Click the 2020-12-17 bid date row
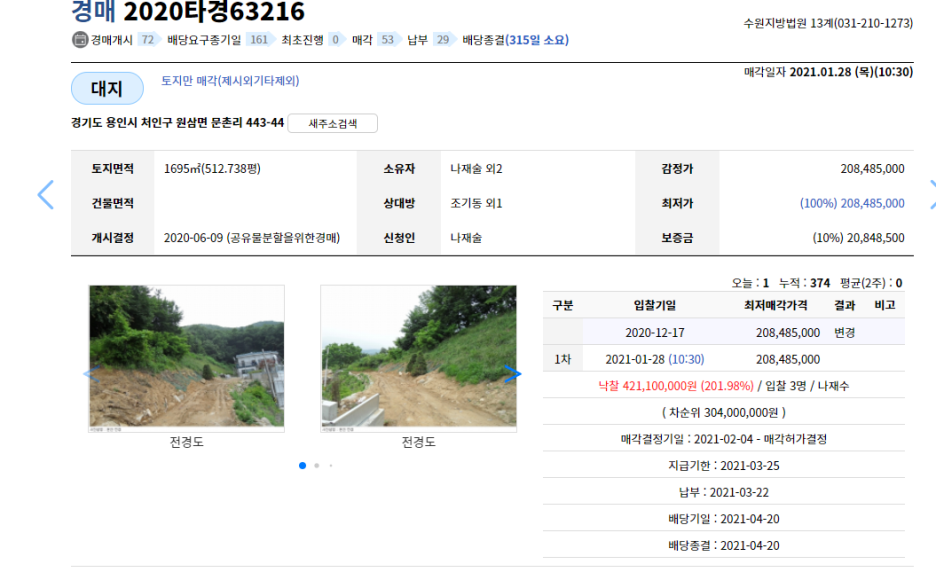The height and width of the screenshot is (580, 936). [723, 332]
